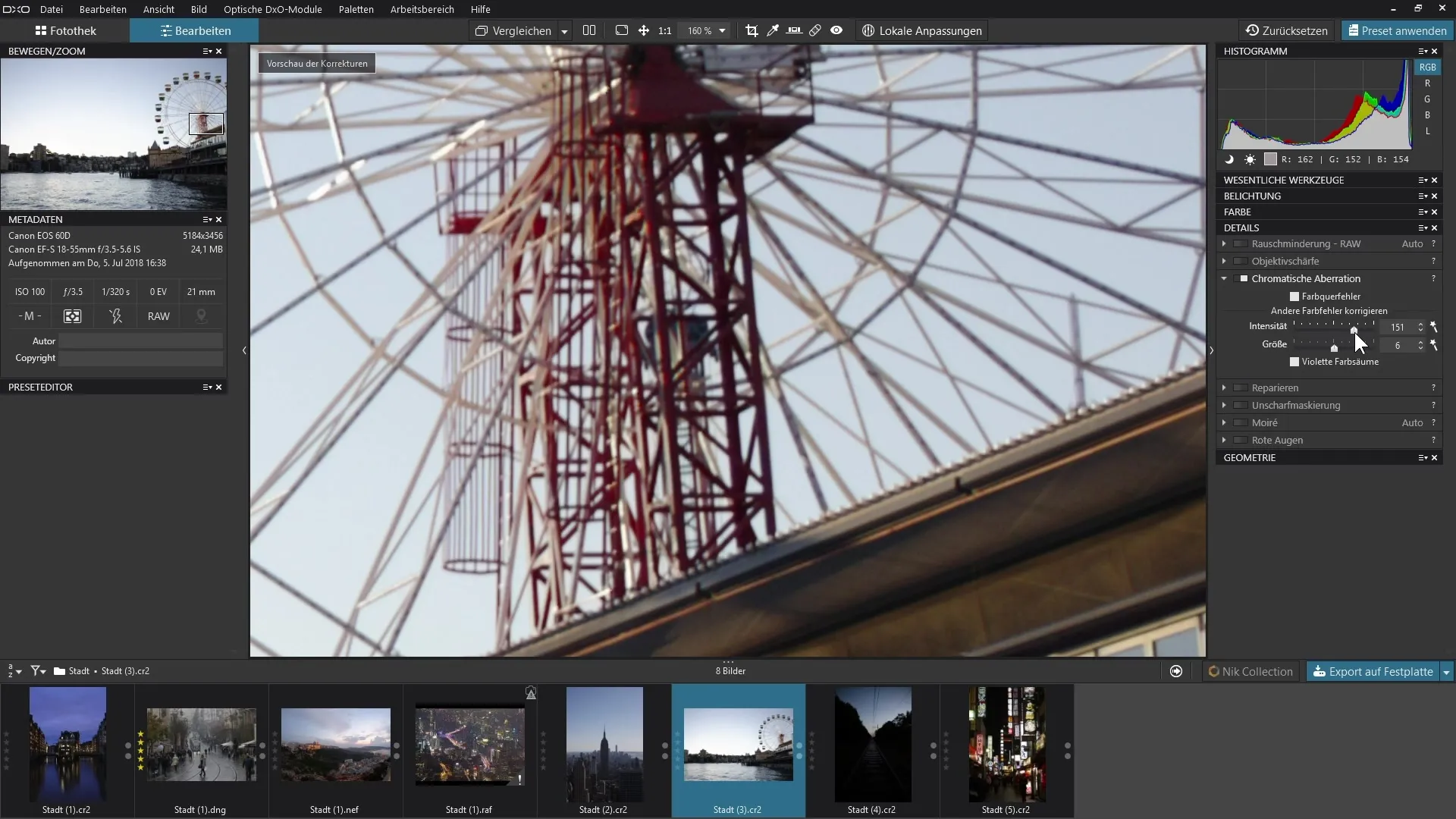This screenshot has width=1456, height=819.
Task: Adjust the Intensität slider
Action: point(1354,329)
